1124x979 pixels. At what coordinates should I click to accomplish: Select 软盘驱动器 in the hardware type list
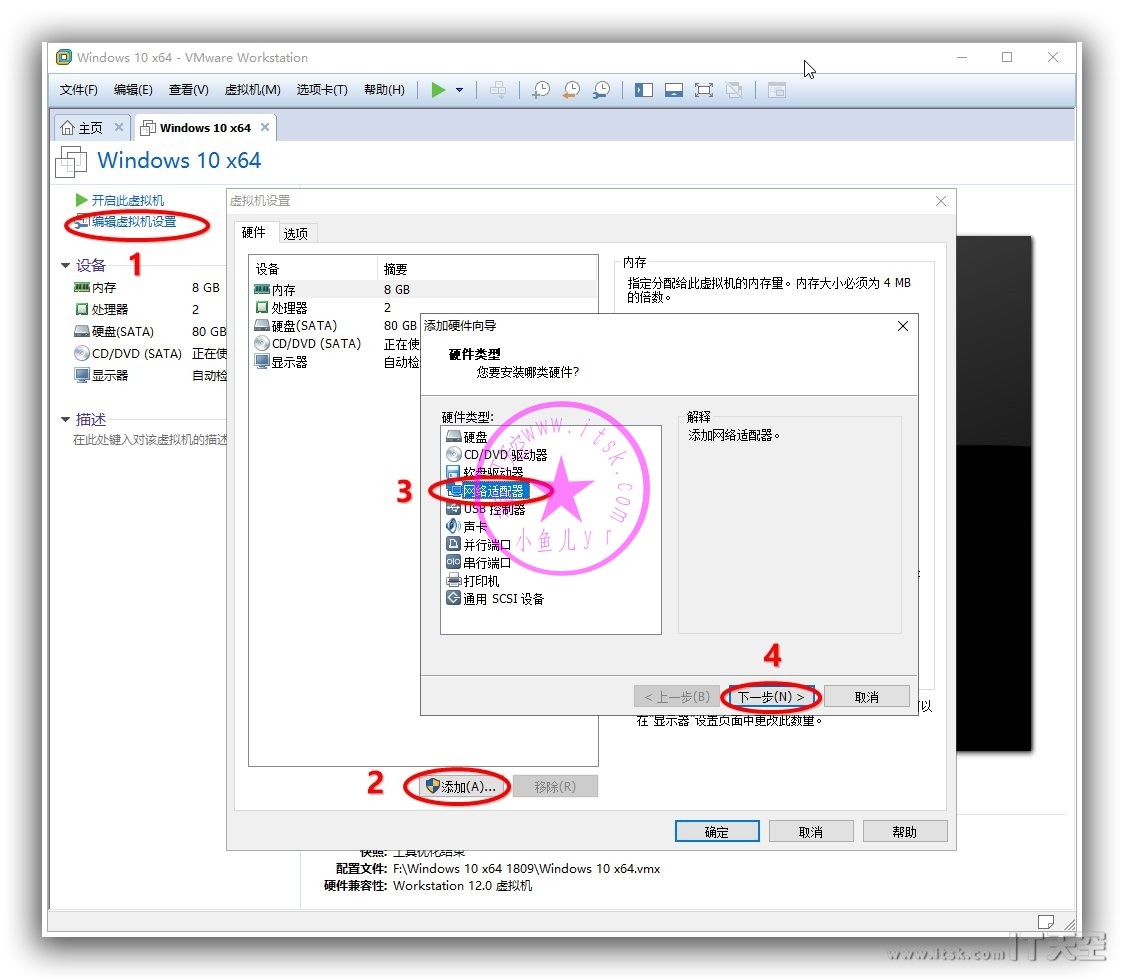[485, 472]
